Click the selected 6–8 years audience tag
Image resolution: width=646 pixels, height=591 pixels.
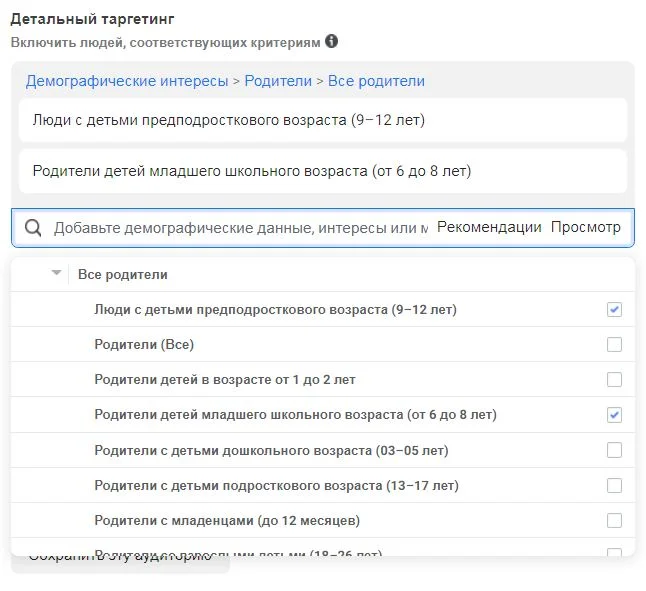(x=251, y=171)
